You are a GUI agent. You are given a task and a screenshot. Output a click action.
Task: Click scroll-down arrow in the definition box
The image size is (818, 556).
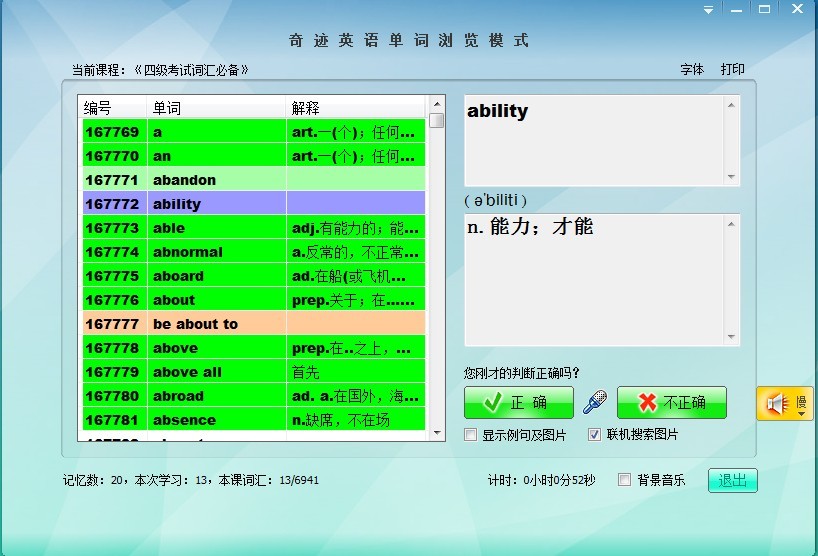tap(732, 338)
